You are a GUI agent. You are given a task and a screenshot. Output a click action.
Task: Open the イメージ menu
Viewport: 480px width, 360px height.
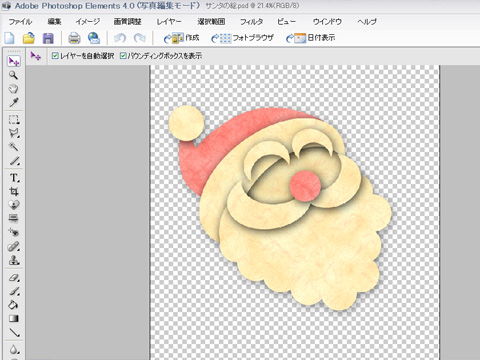point(88,22)
